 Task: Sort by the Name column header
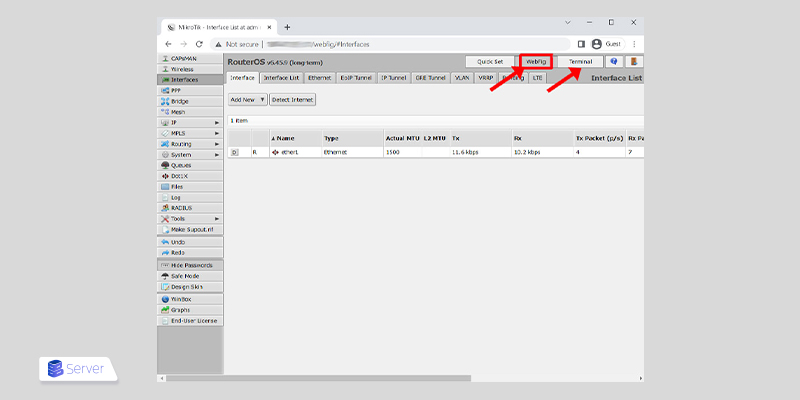pos(296,138)
